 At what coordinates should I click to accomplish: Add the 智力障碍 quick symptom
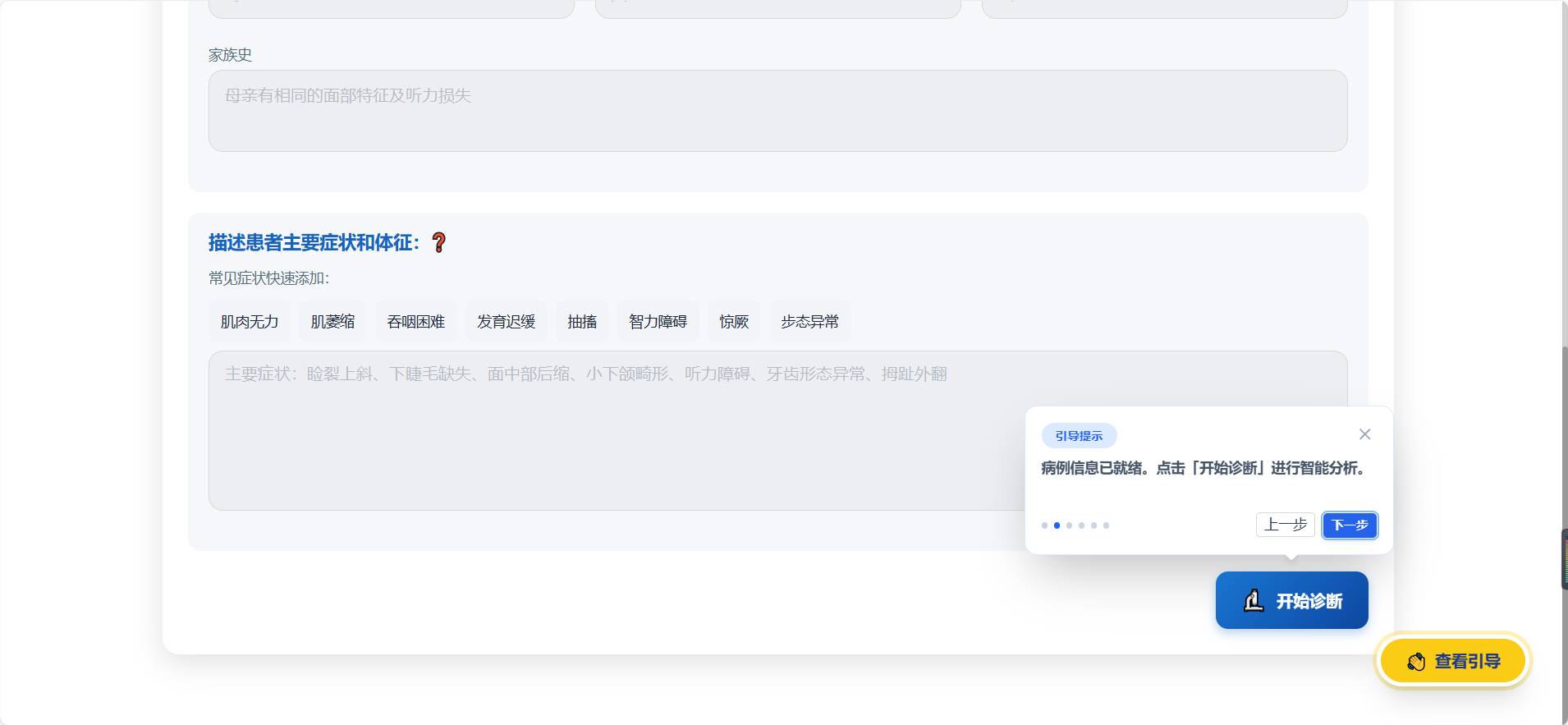(x=658, y=322)
